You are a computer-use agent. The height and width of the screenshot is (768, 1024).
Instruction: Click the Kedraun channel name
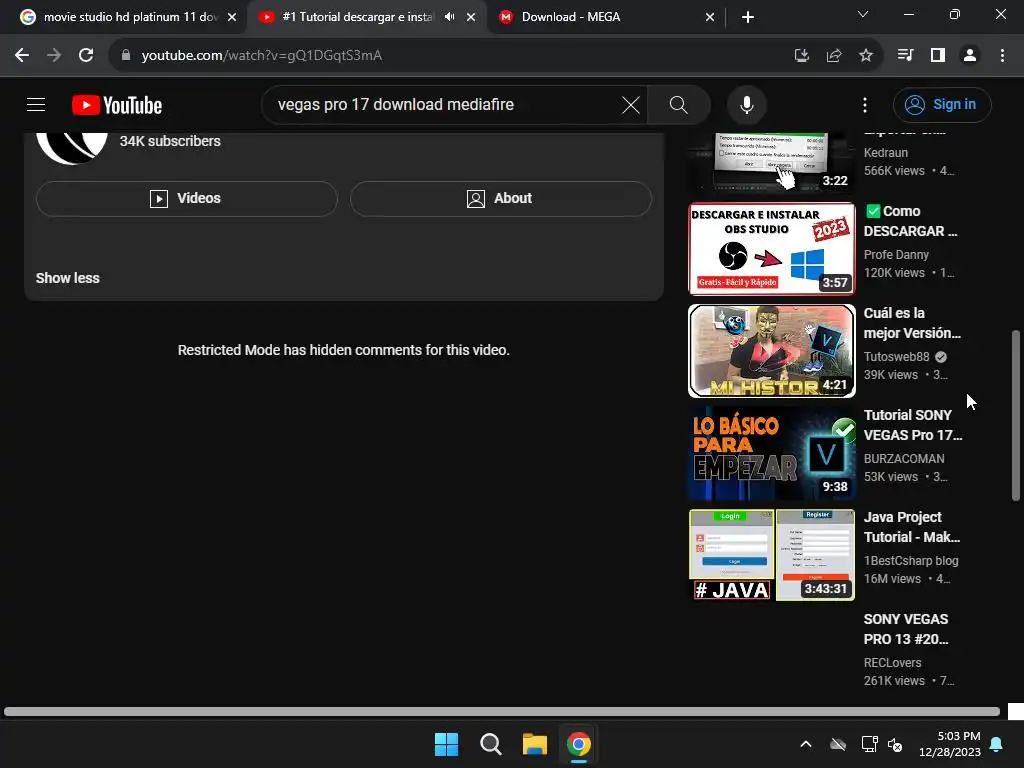[886, 153]
